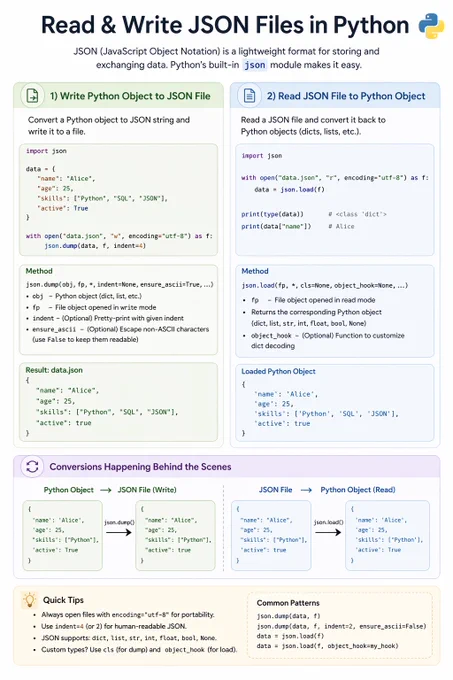
Task: Click "data = json.load(f)" under Common Patterns
Action: 290,636
